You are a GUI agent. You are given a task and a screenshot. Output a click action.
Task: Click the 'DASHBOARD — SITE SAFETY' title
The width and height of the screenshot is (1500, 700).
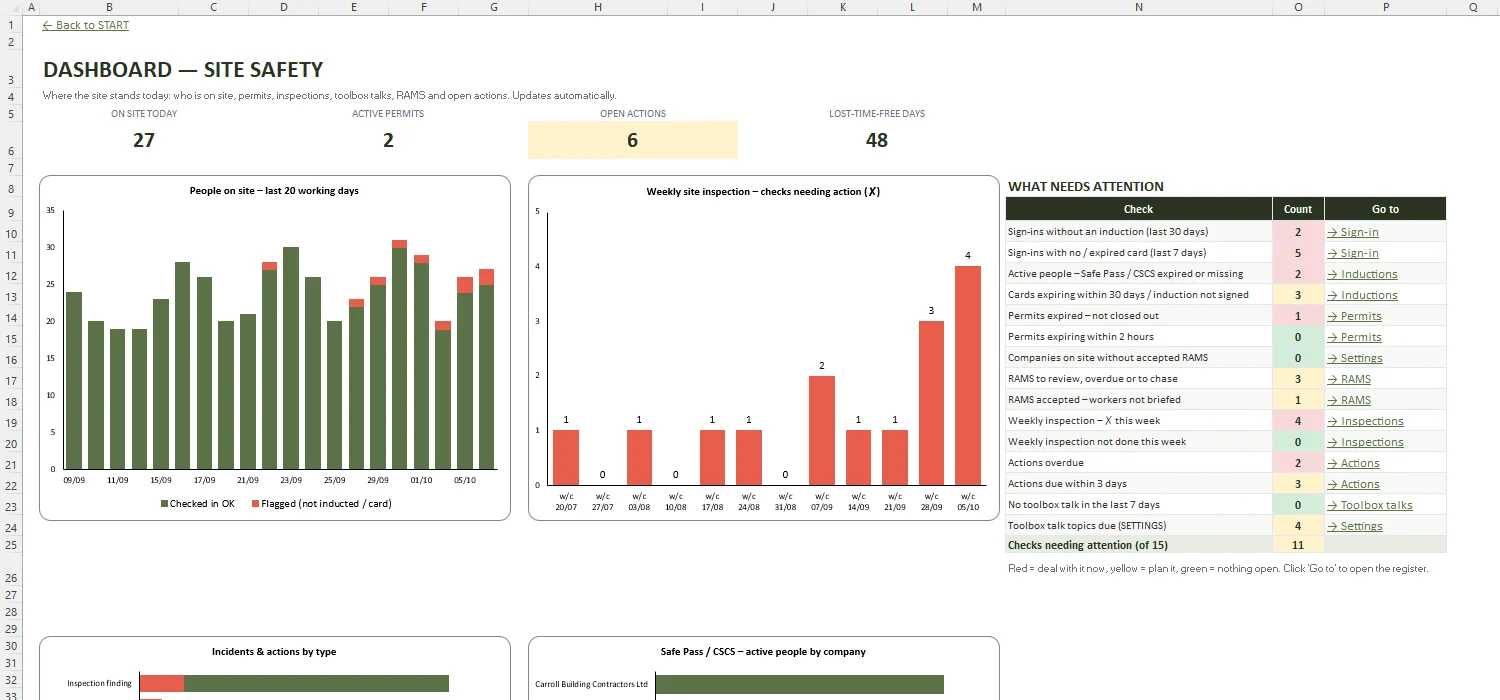pyautogui.click(x=183, y=70)
